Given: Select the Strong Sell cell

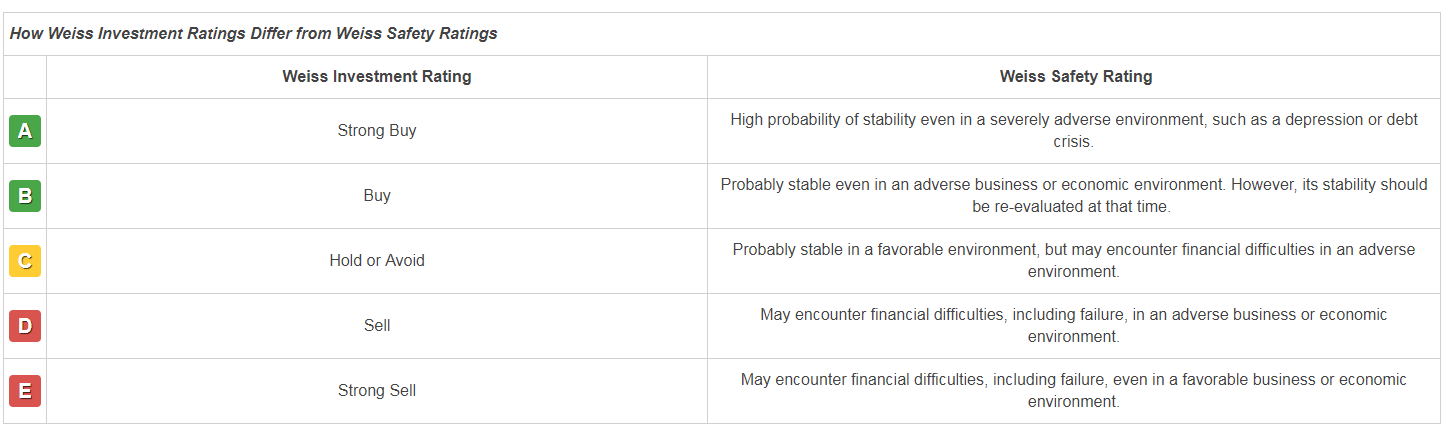Looking at the screenshot, I should (377, 391).
